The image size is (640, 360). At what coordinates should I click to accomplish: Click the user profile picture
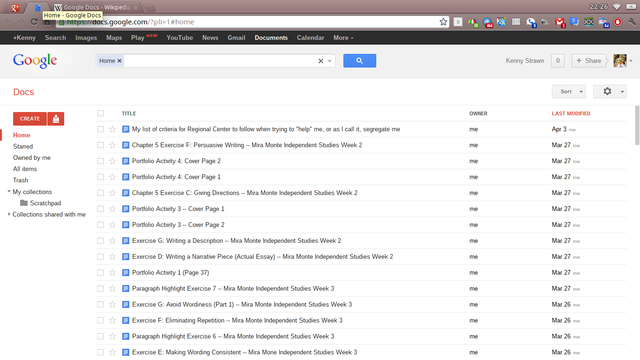(x=620, y=61)
